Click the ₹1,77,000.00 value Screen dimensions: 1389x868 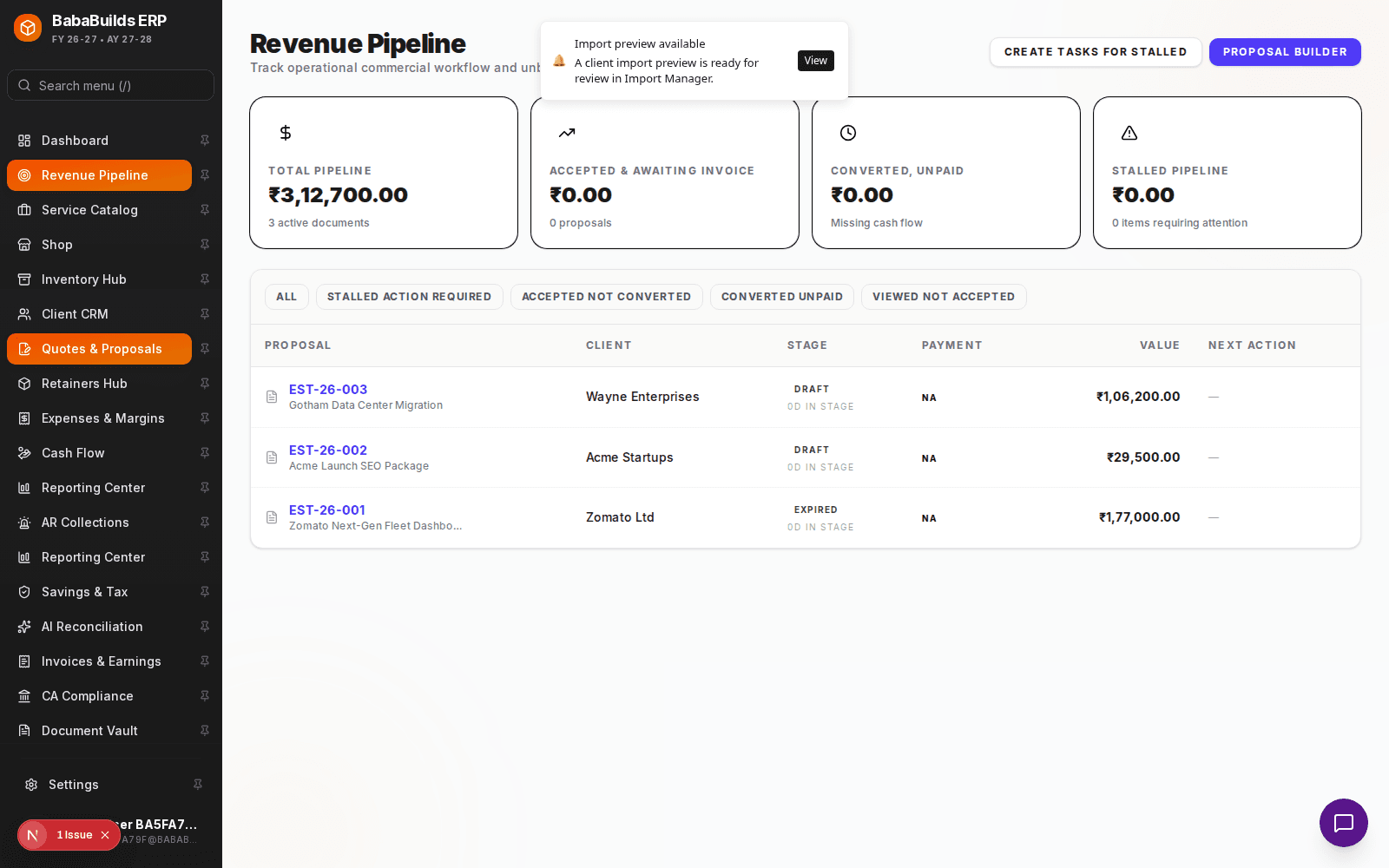point(1139,517)
